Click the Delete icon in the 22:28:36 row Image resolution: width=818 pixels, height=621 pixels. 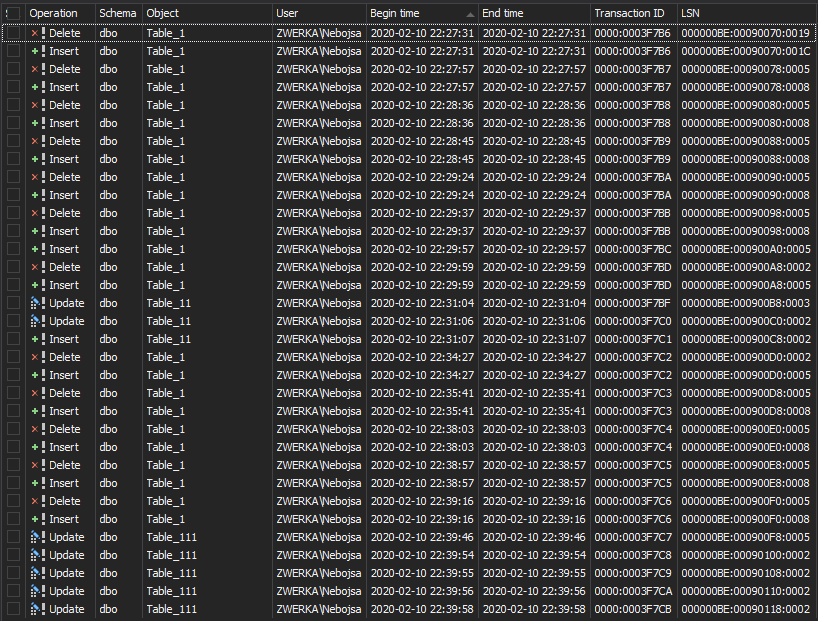coord(35,105)
